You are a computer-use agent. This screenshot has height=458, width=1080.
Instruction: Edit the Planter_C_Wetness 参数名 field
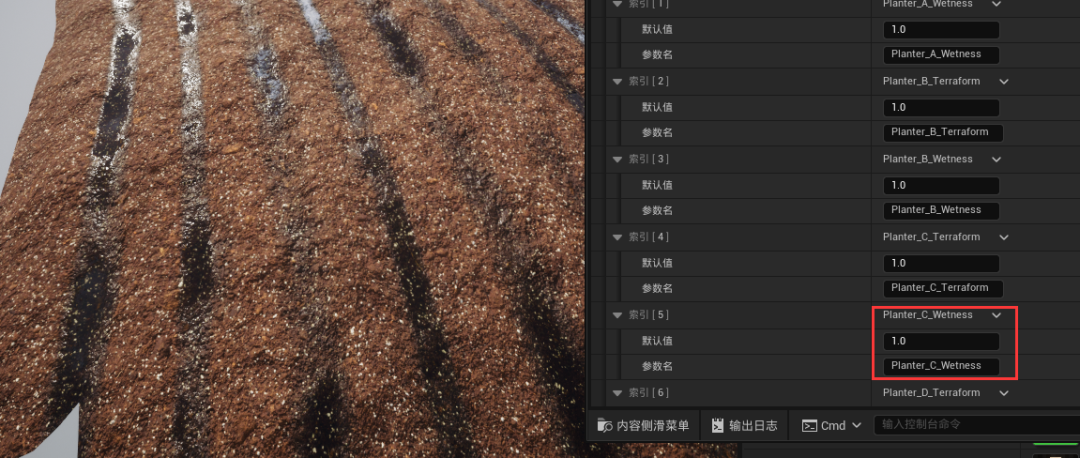(941, 366)
